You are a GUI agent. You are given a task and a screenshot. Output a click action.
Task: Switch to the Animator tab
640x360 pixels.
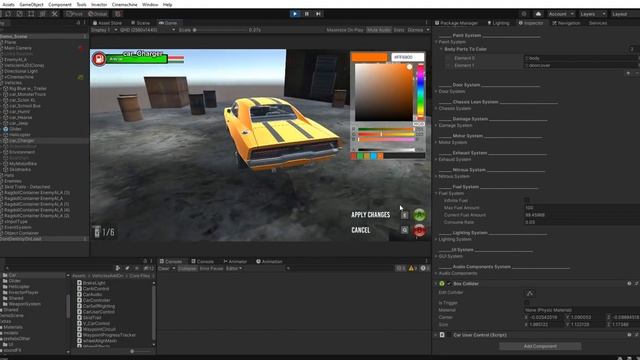point(235,261)
